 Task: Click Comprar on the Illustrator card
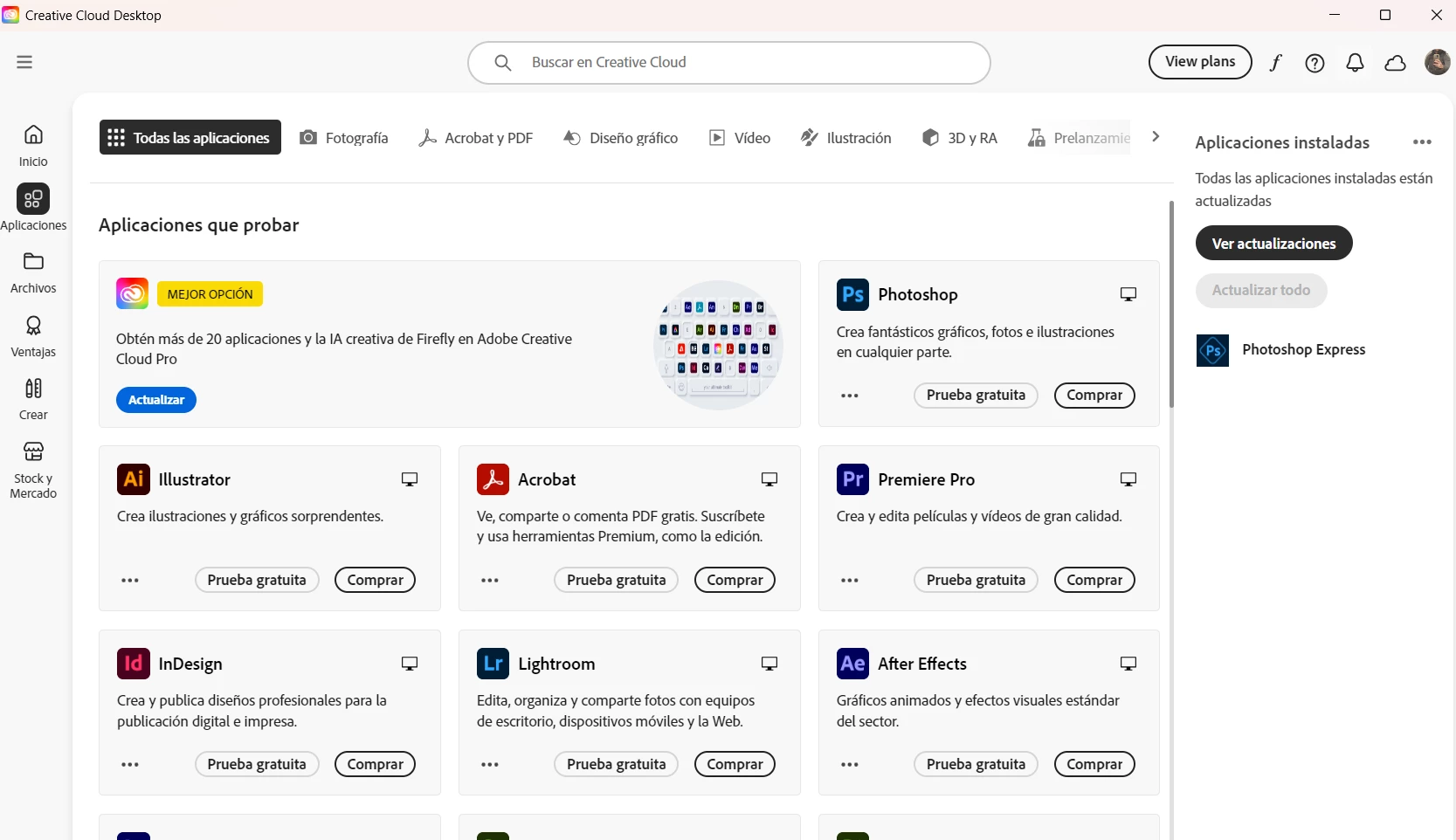[375, 580]
